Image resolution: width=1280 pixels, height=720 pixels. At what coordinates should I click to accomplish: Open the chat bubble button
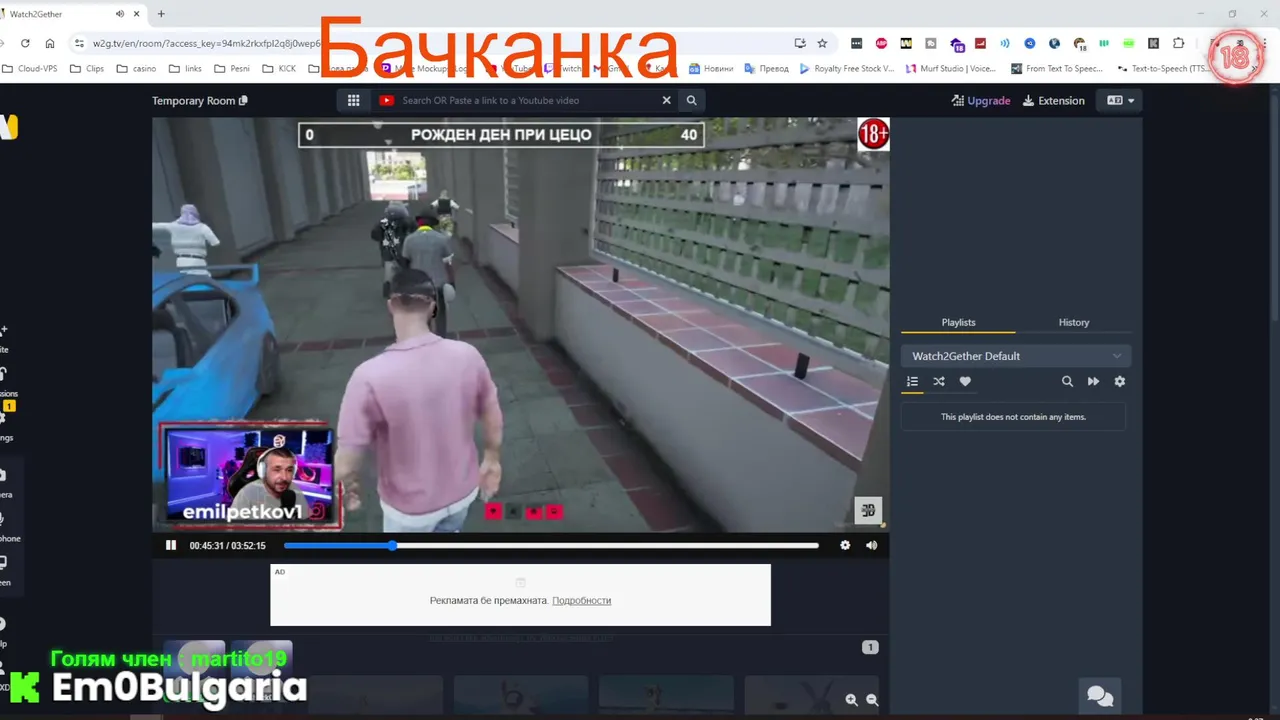1100,696
